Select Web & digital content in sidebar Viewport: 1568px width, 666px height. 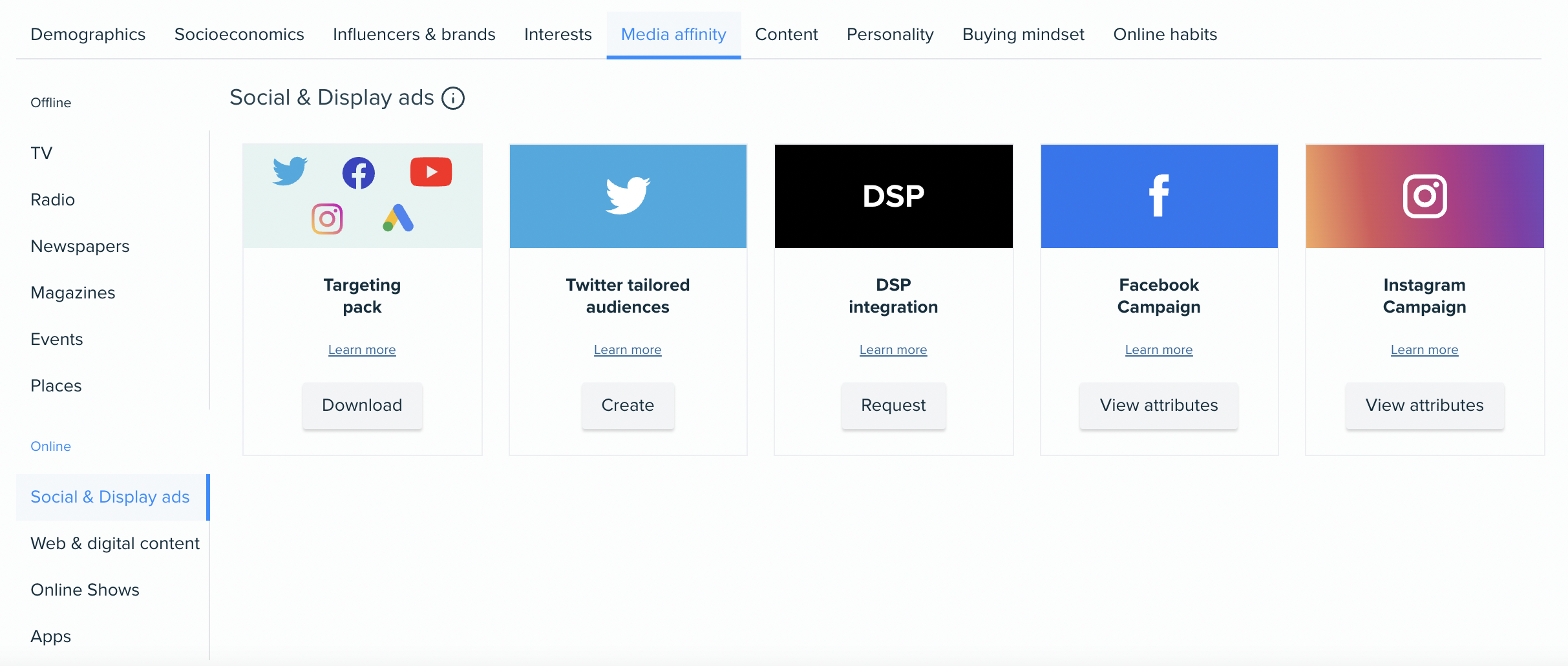click(115, 543)
